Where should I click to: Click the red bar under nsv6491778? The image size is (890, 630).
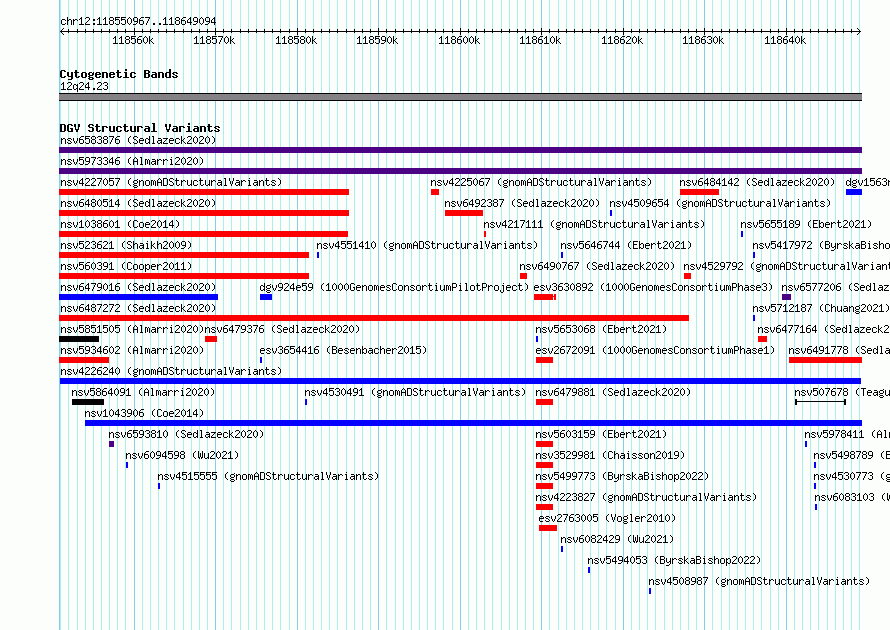(825, 360)
